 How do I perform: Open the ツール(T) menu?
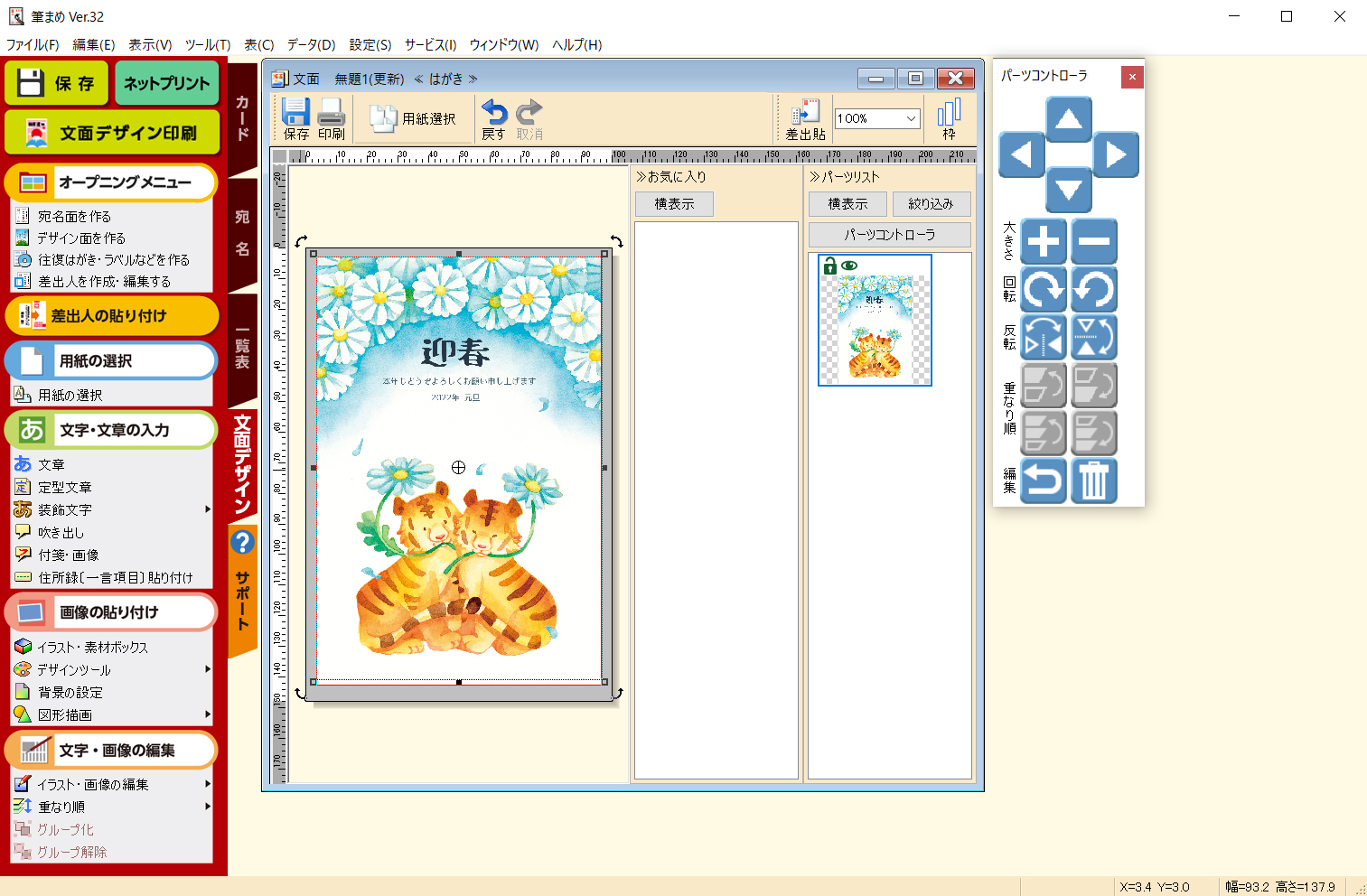pyautogui.click(x=208, y=44)
